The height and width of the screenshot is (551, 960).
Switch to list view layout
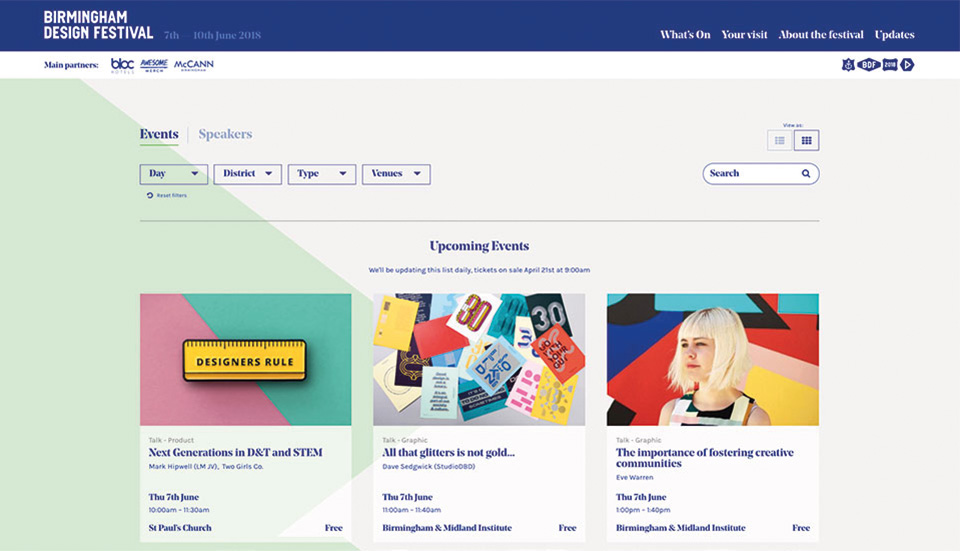pyautogui.click(x=780, y=141)
